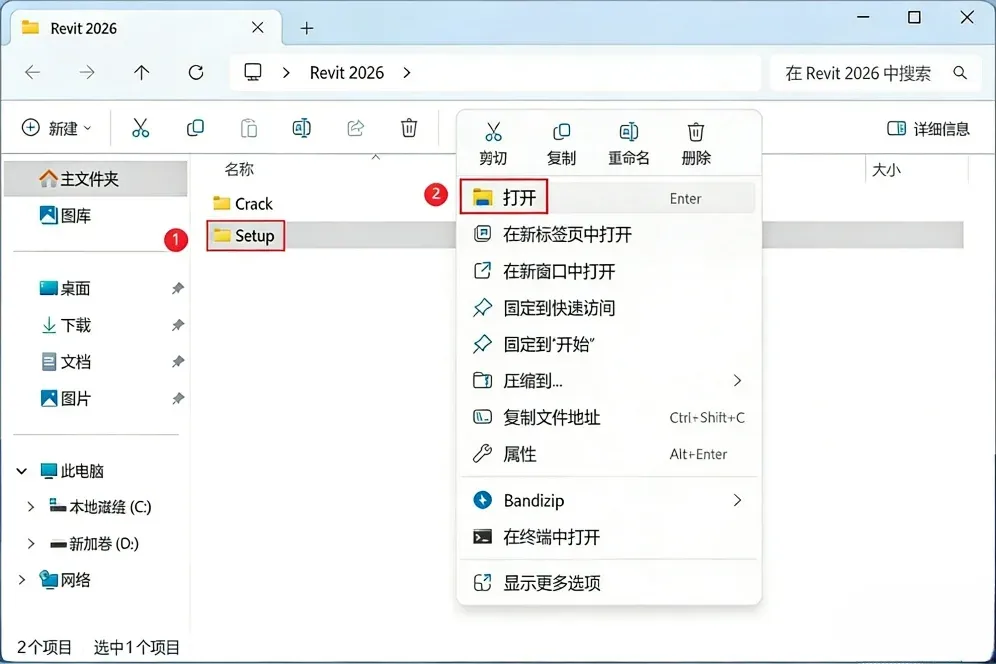Click the chevron after Revit 2026 breadcrumb
Viewport: 996px width, 664px height.
407,72
